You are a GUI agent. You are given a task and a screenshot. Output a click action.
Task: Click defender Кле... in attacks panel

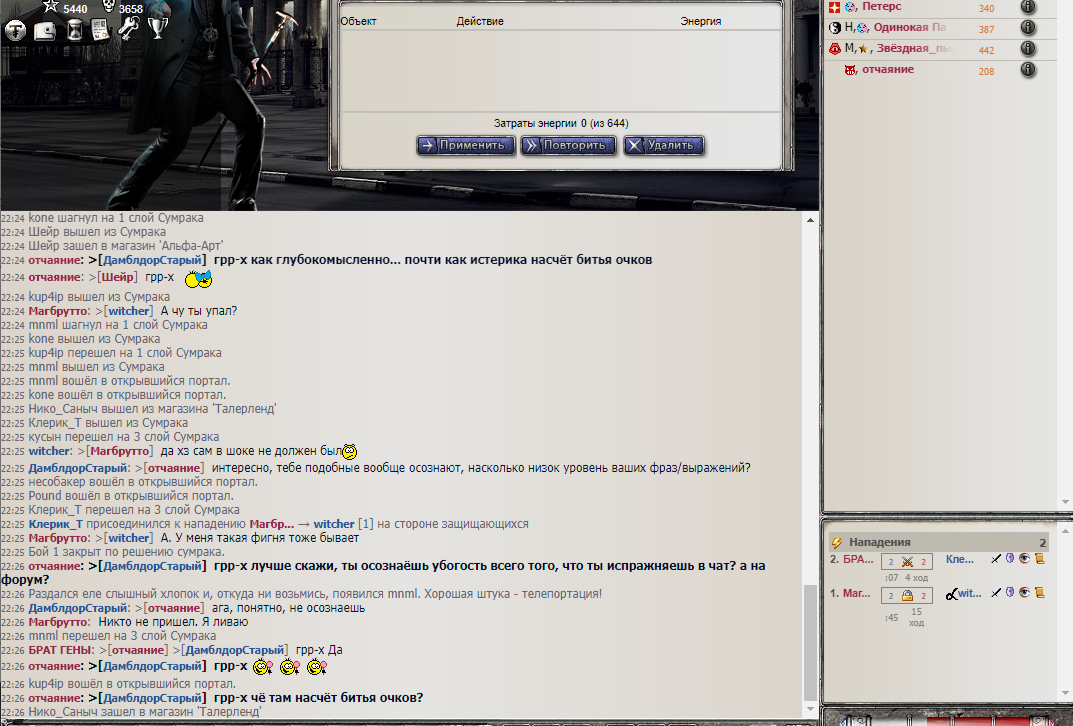pos(959,559)
